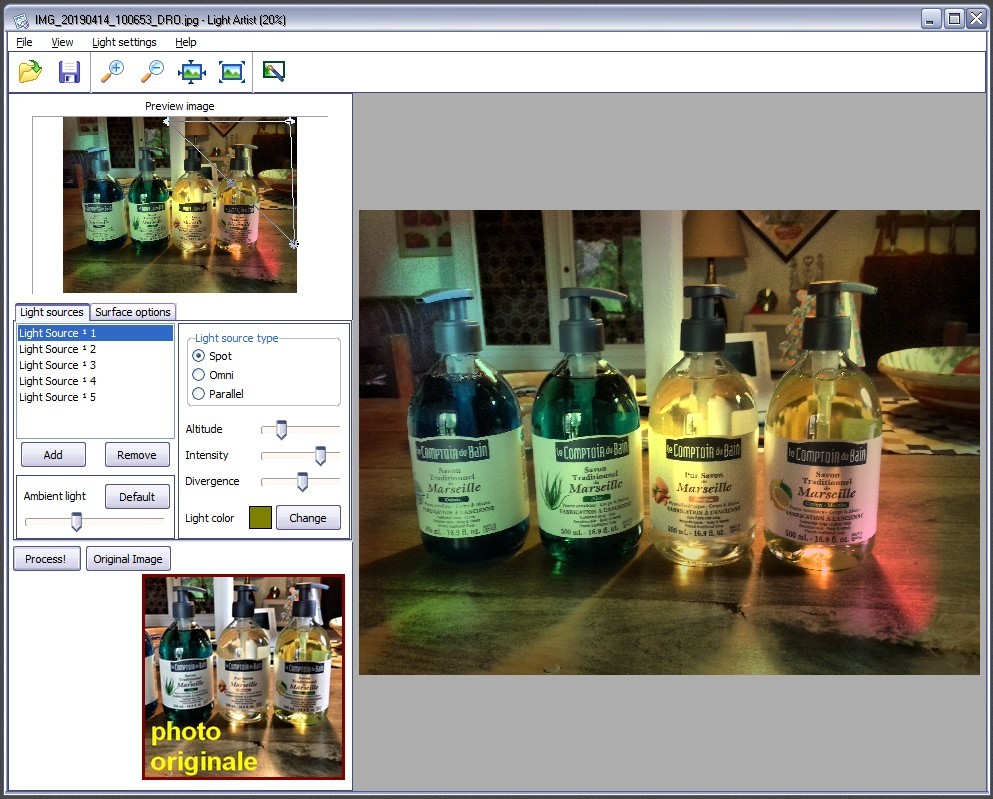Click the Intensity slider handle

(320, 456)
